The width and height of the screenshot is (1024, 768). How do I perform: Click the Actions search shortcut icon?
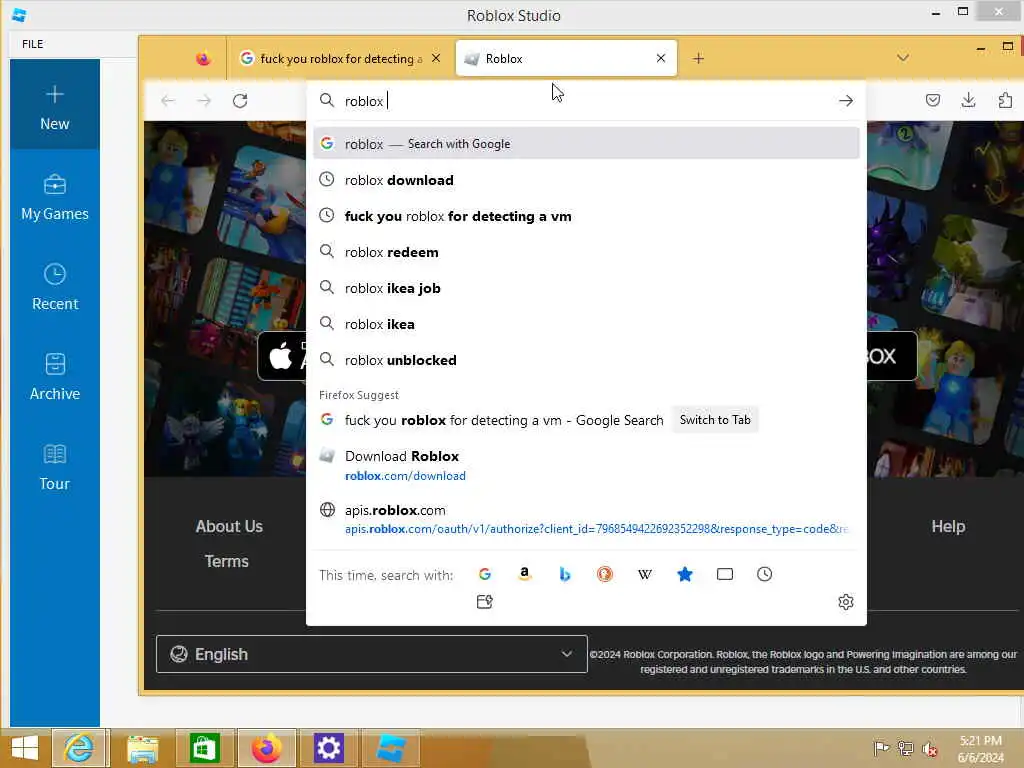485,601
